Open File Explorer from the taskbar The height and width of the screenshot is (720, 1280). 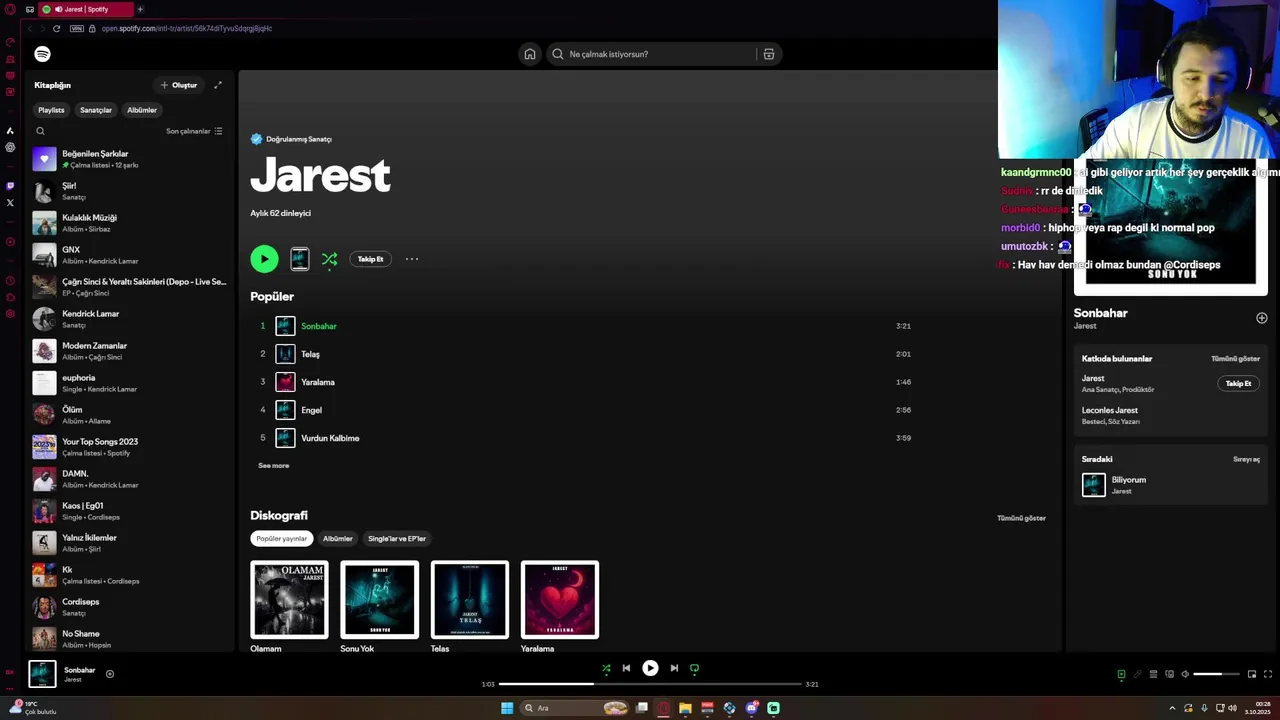pyautogui.click(x=685, y=708)
